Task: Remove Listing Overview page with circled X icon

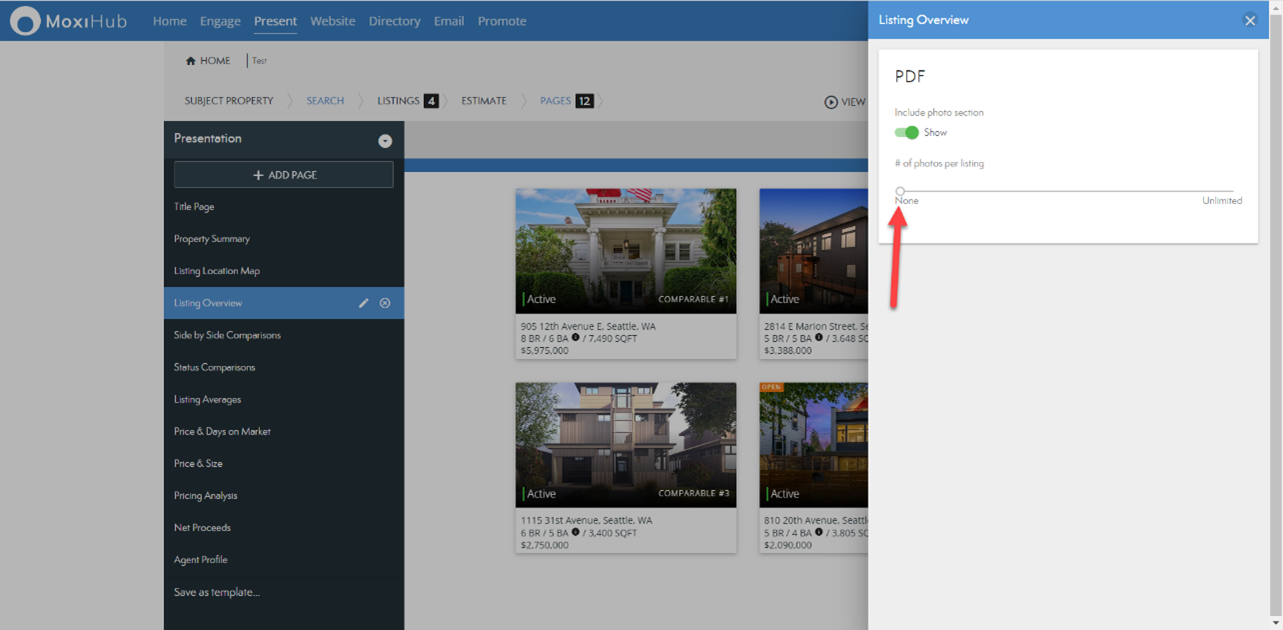Action: point(385,303)
